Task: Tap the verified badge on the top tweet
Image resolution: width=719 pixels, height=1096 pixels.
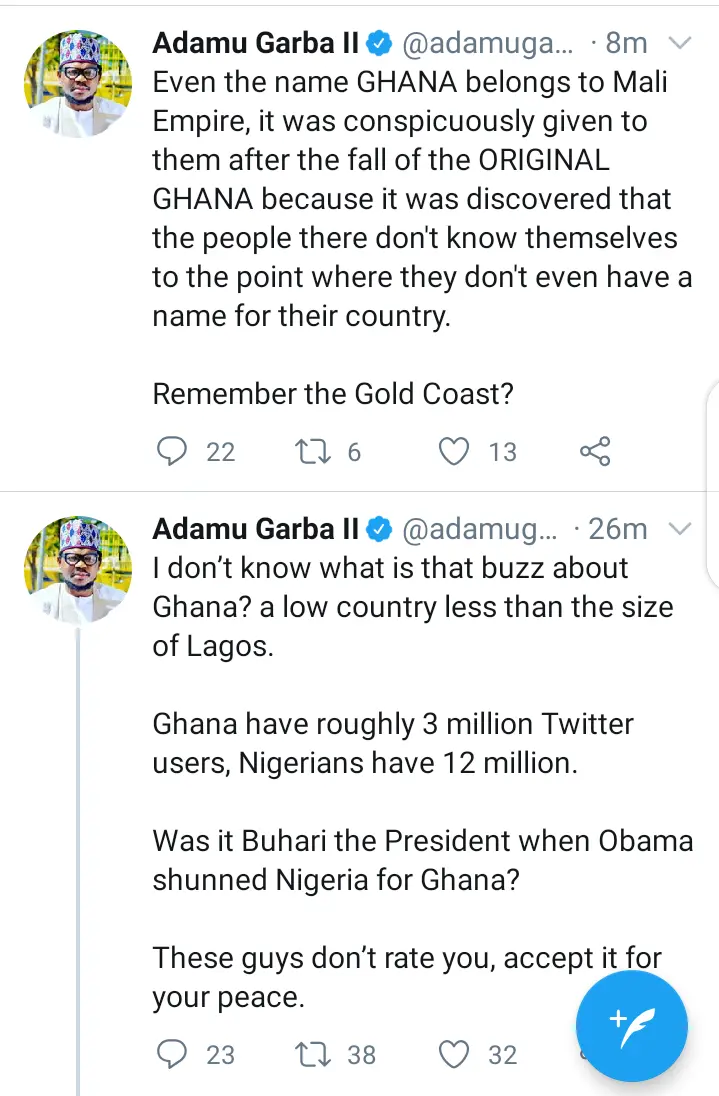Action: tap(378, 44)
